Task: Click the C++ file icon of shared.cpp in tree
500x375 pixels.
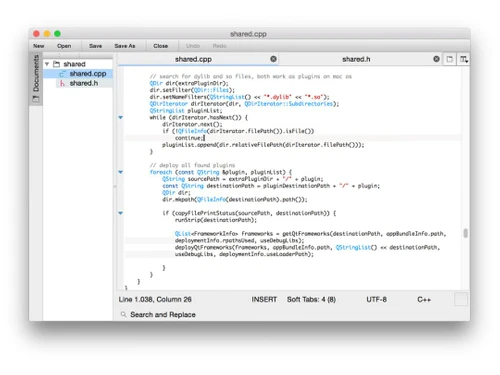Action: (x=62, y=74)
